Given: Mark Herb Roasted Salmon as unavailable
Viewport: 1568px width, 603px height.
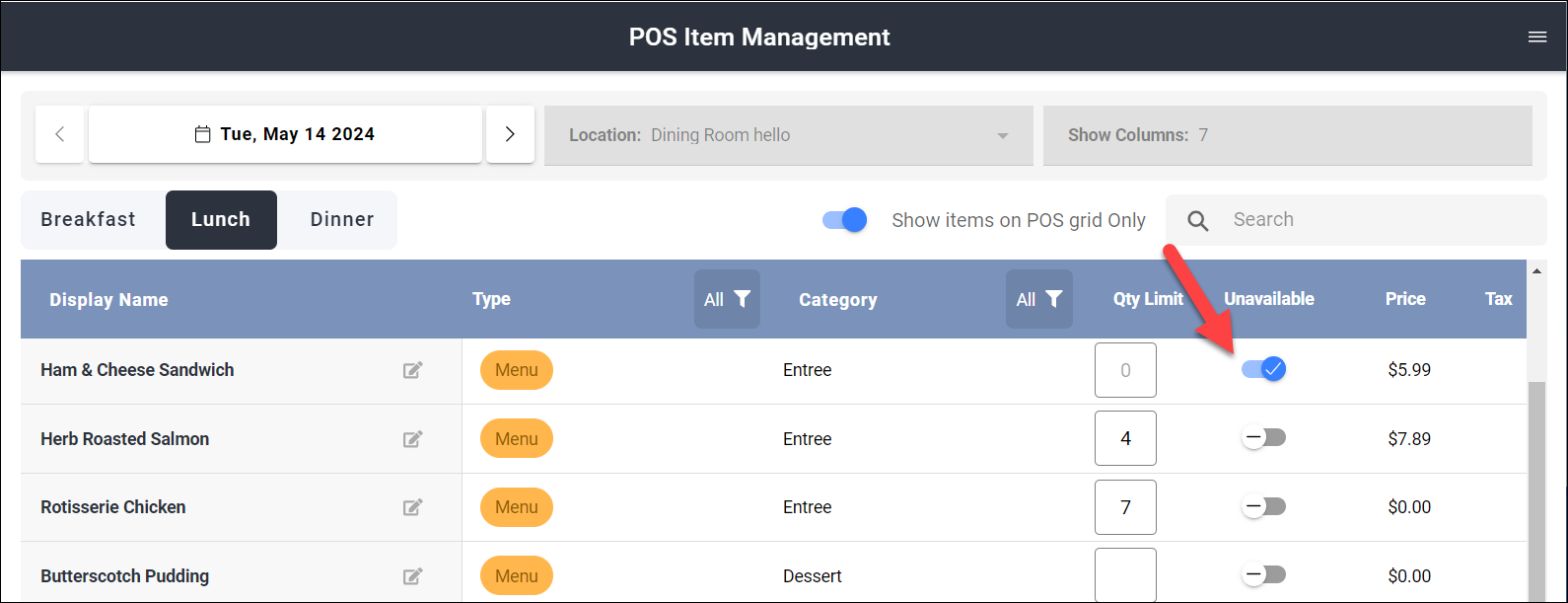Looking at the screenshot, I should pyautogui.click(x=1263, y=437).
